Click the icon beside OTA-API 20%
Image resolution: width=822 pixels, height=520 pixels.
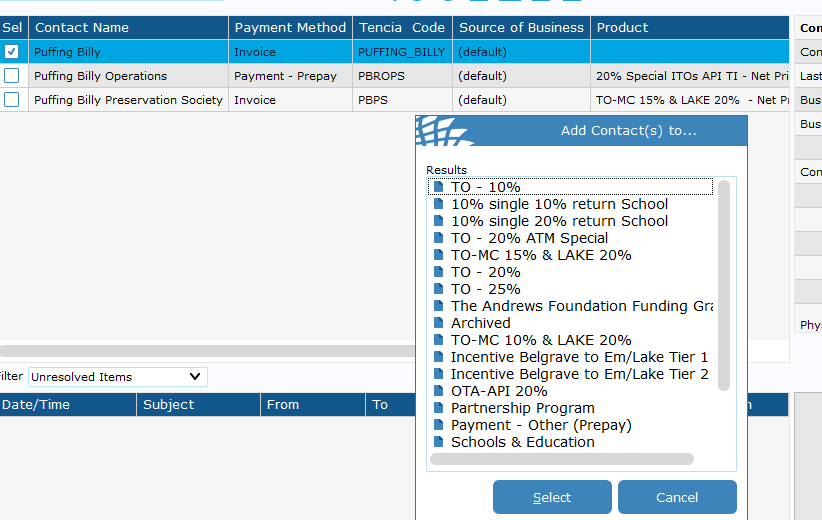[438, 391]
